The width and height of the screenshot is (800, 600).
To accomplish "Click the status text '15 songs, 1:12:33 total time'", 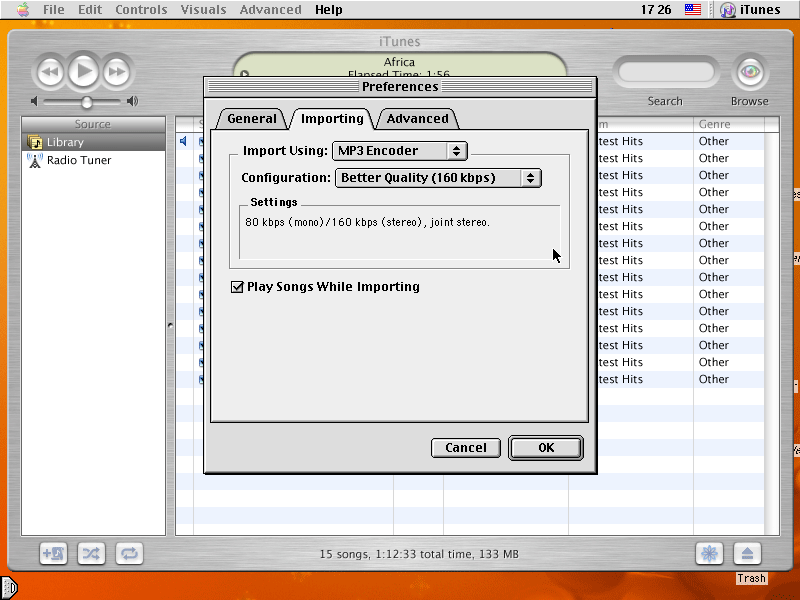I will [419, 554].
